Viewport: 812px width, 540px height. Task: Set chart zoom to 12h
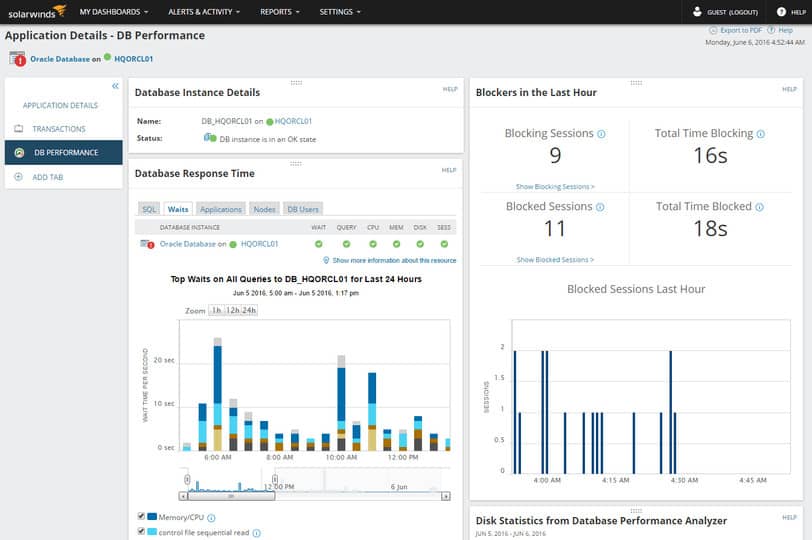pos(233,310)
